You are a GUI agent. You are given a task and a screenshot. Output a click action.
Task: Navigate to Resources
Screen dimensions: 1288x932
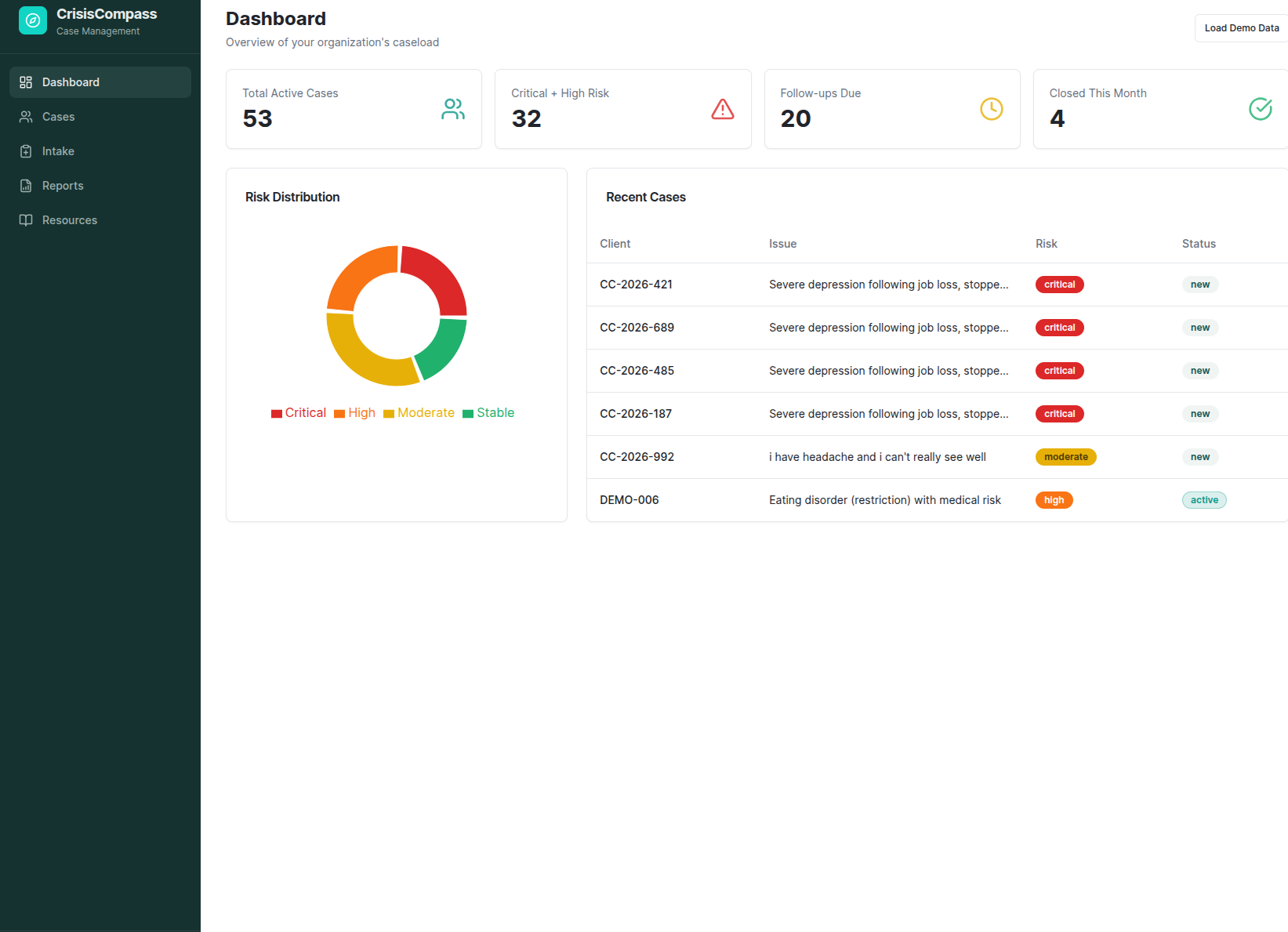(x=100, y=220)
